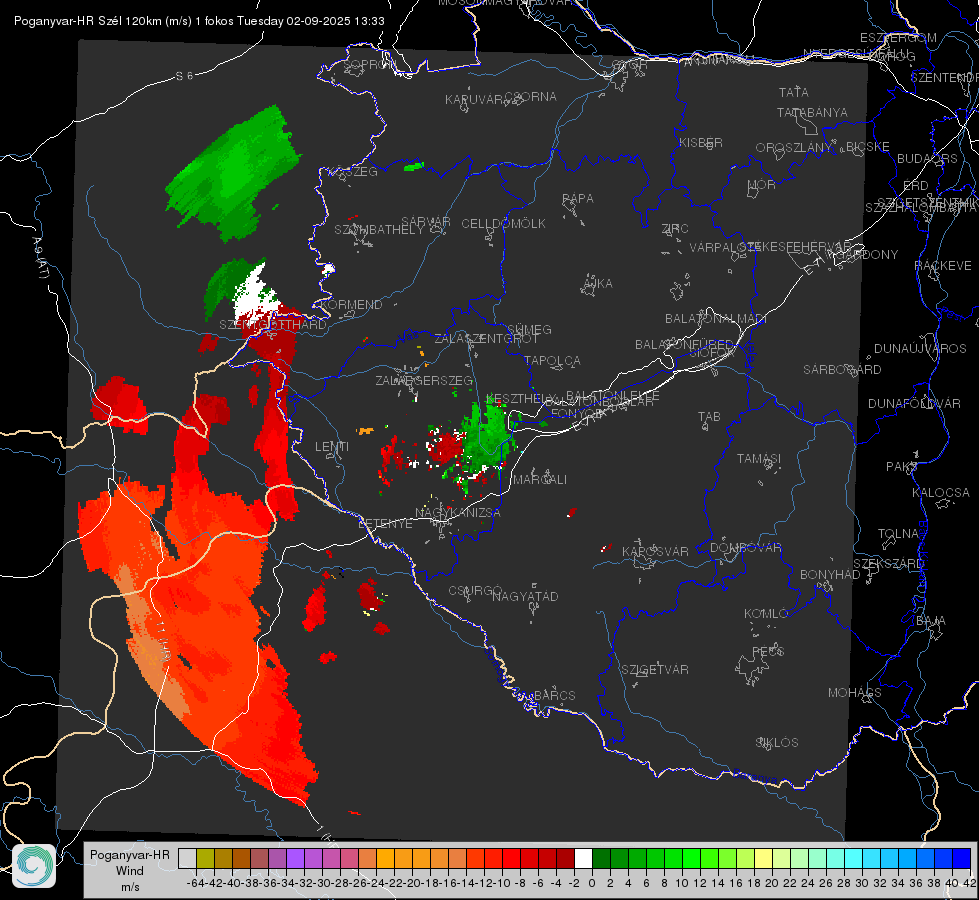Click the SARVAR town label
Image resolution: width=979 pixels, height=900 pixels.
coord(426,222)
